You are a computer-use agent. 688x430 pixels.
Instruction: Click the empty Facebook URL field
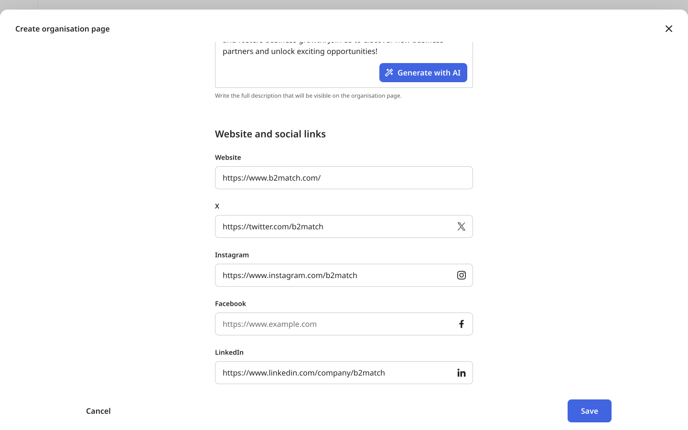[344, 324]
